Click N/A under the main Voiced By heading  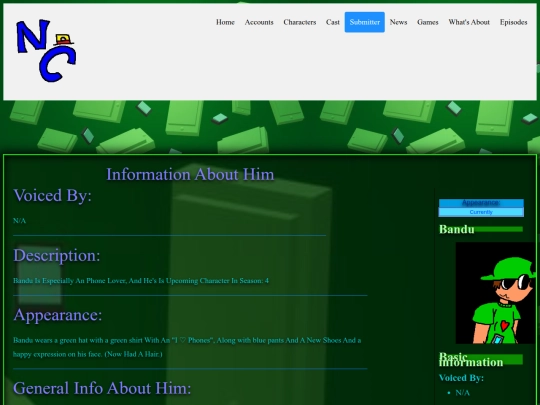coord(19,221)
